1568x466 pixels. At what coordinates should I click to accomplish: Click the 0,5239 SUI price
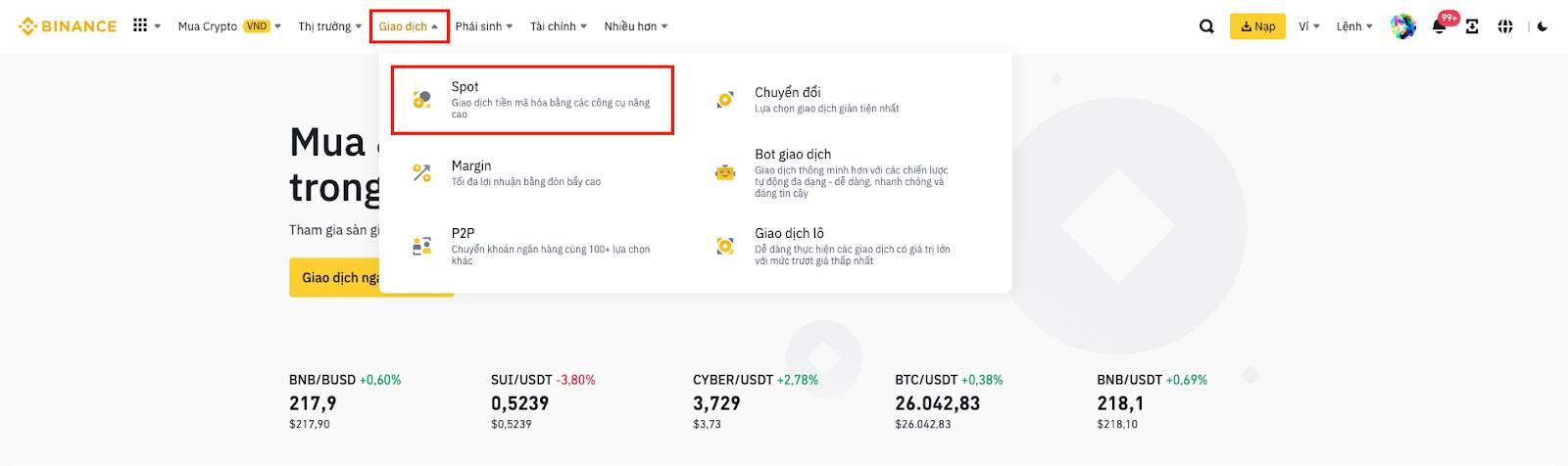point(519,403)
